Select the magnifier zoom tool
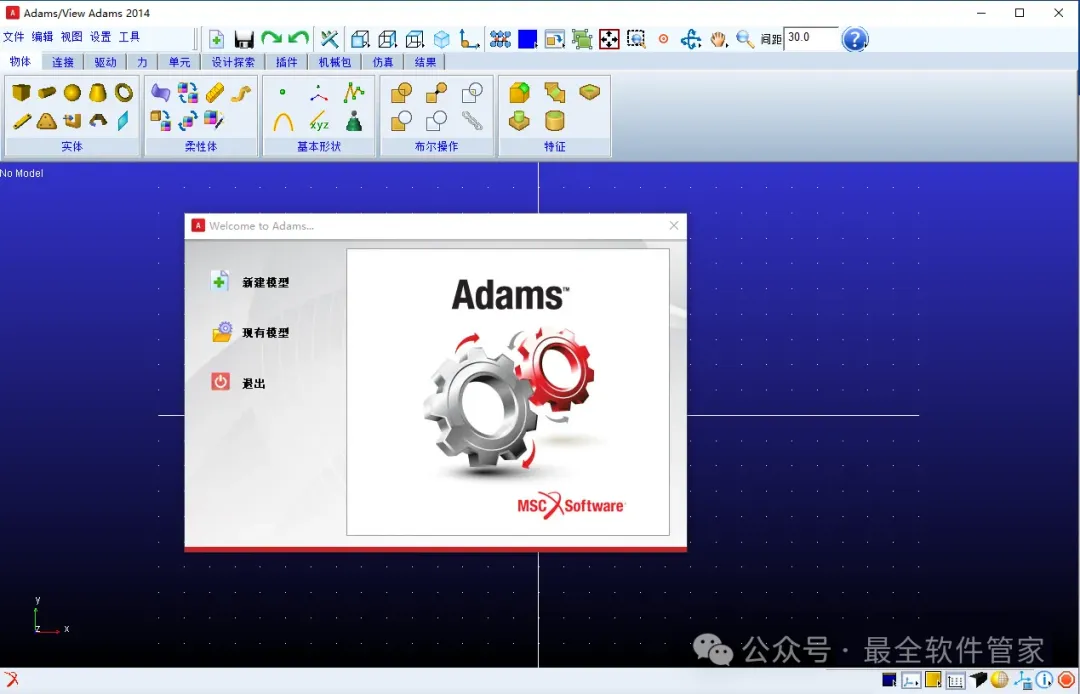The width and height of the screenshot is (1080, 694). (745, 39)
